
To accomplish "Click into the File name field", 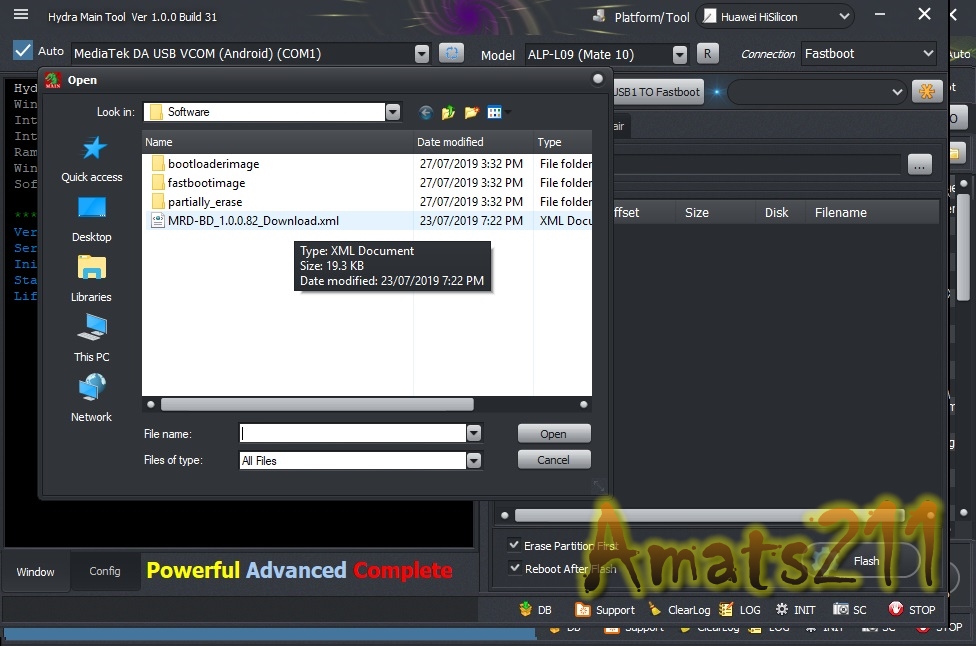I will coord(353,433).
